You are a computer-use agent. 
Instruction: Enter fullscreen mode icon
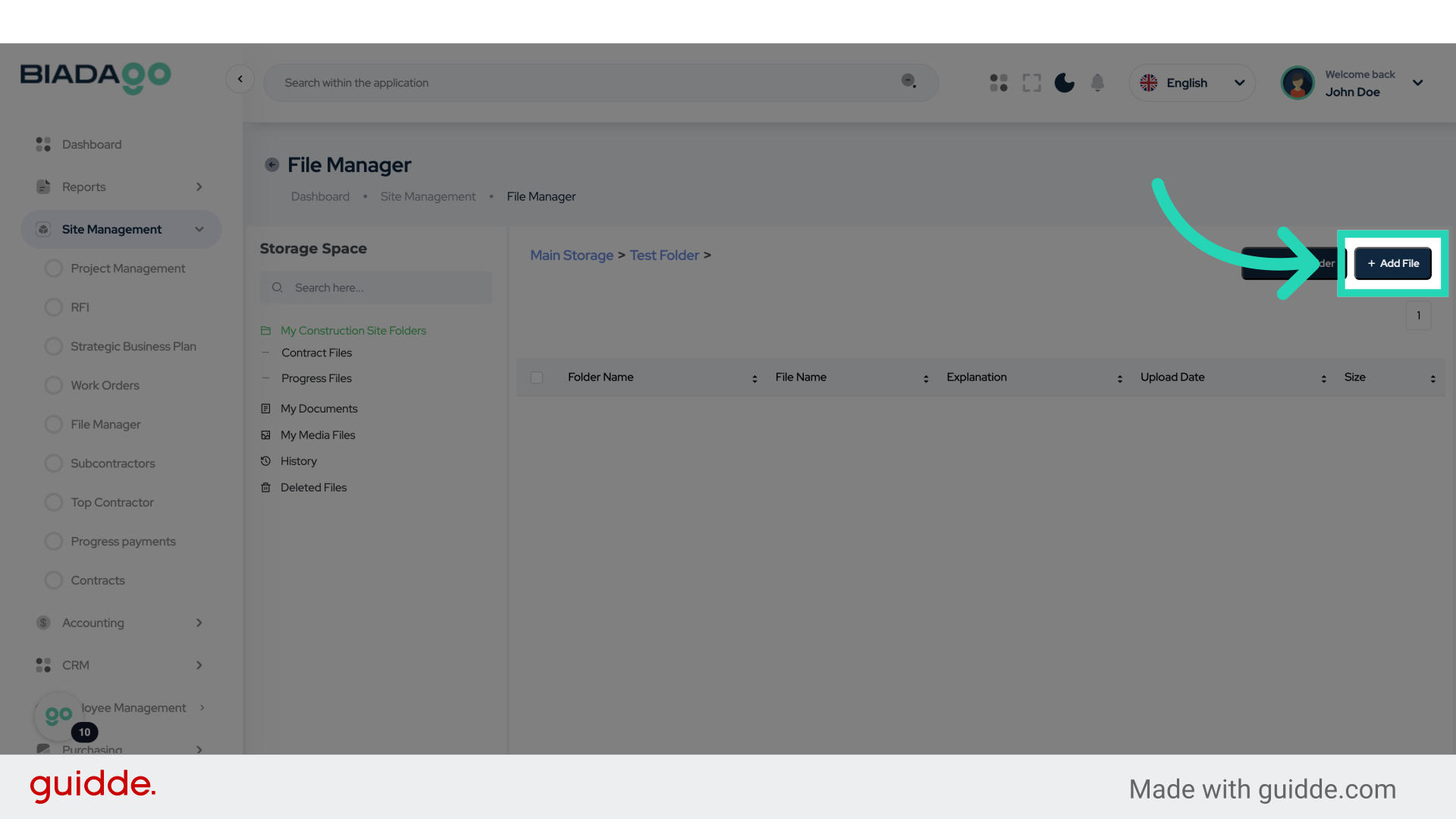point(1031,83)
